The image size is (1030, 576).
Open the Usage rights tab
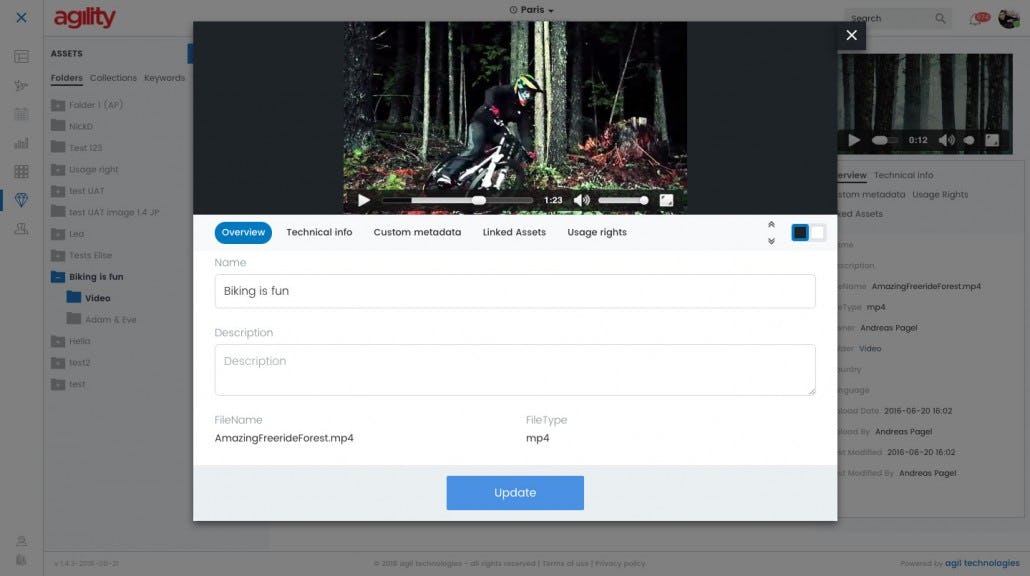(596, 231)
